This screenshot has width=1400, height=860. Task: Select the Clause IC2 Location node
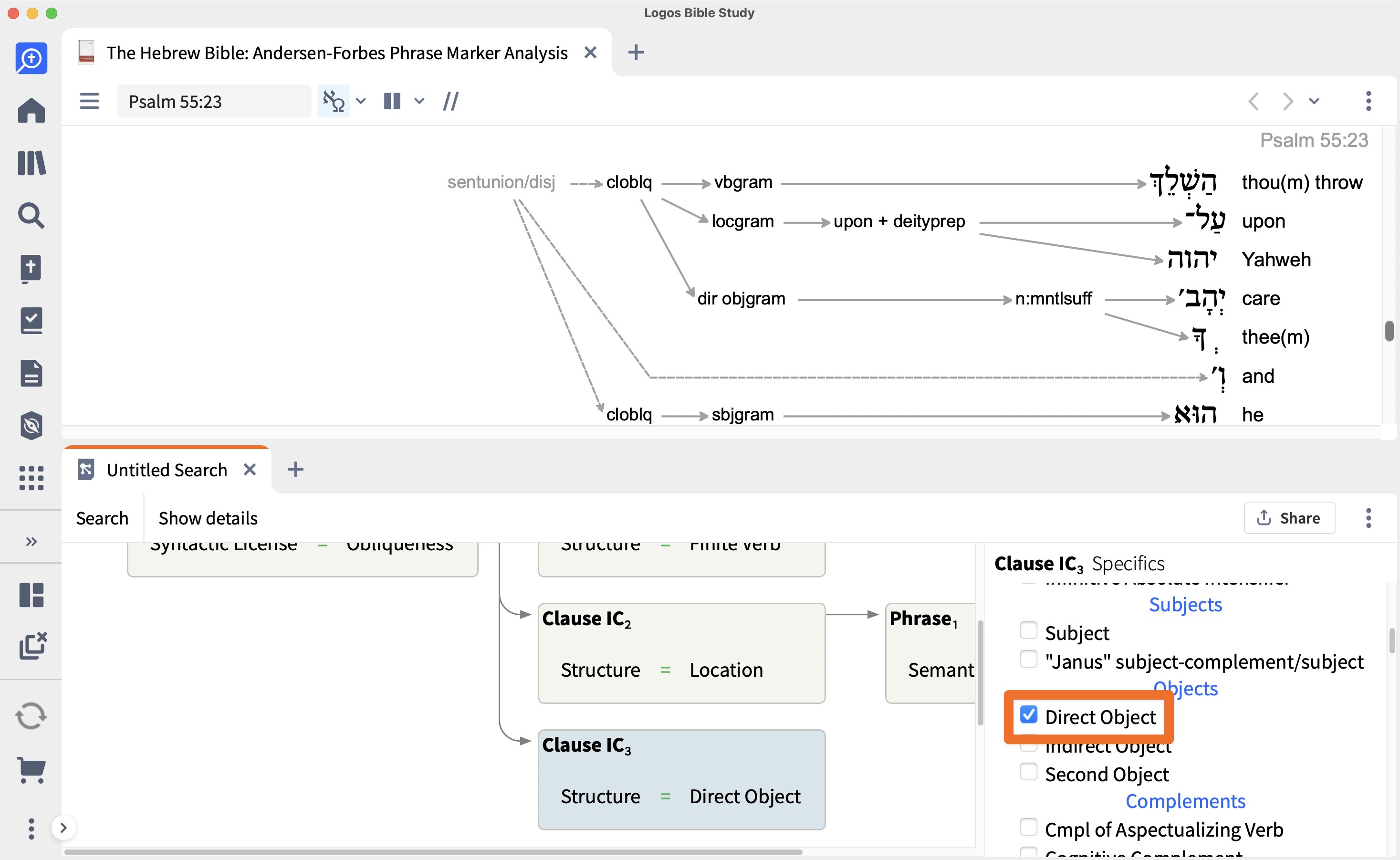click(681, 653)
